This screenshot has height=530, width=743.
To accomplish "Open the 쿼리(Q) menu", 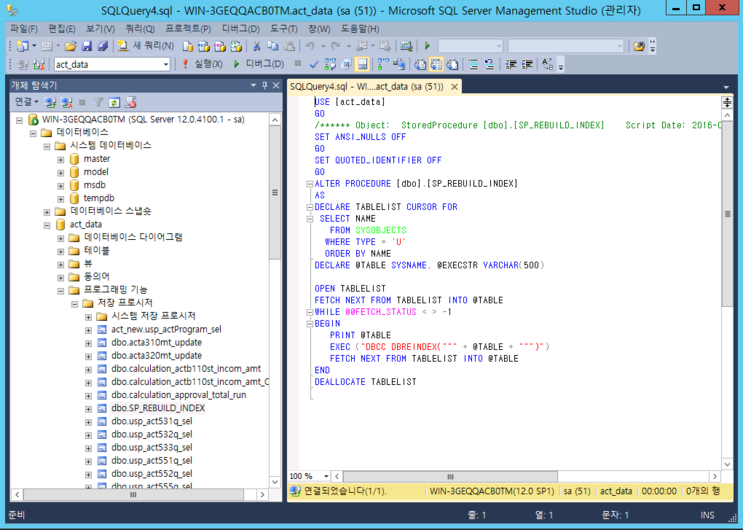I will [140, 29].
